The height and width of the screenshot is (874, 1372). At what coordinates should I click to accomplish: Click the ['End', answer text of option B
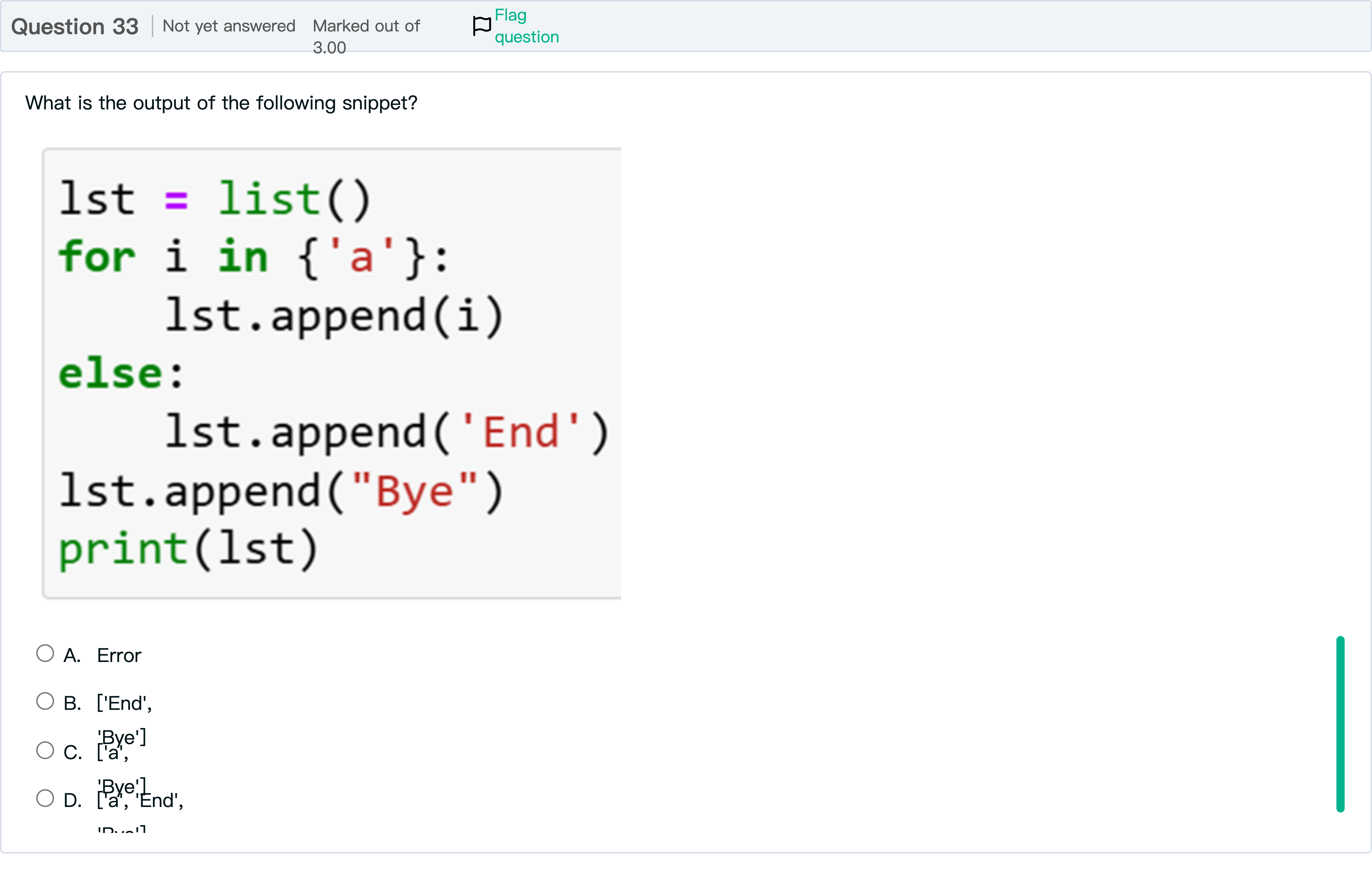point(124,703)
